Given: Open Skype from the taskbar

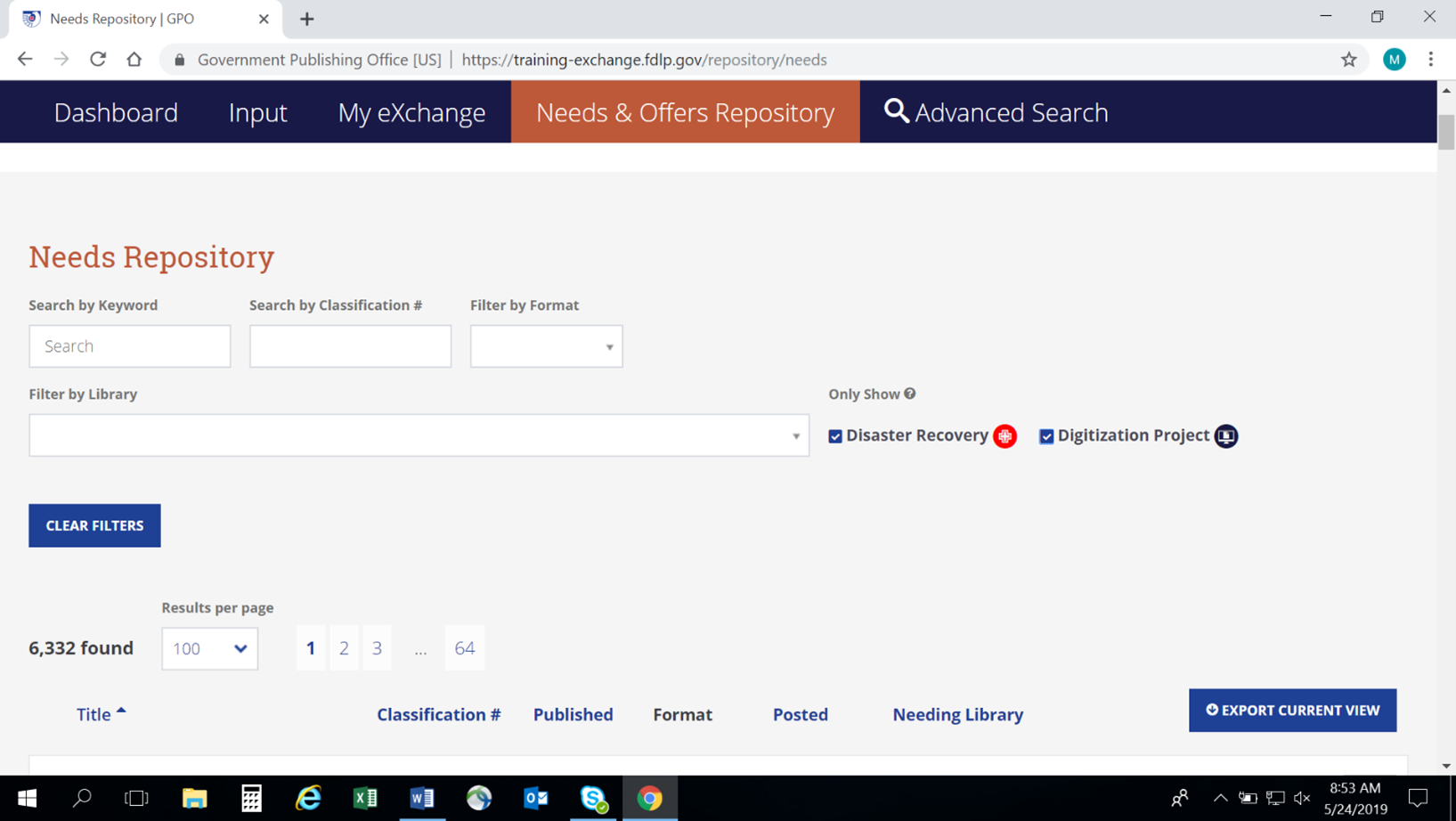Looking at the screenshot, I should [x=593, y=798].
